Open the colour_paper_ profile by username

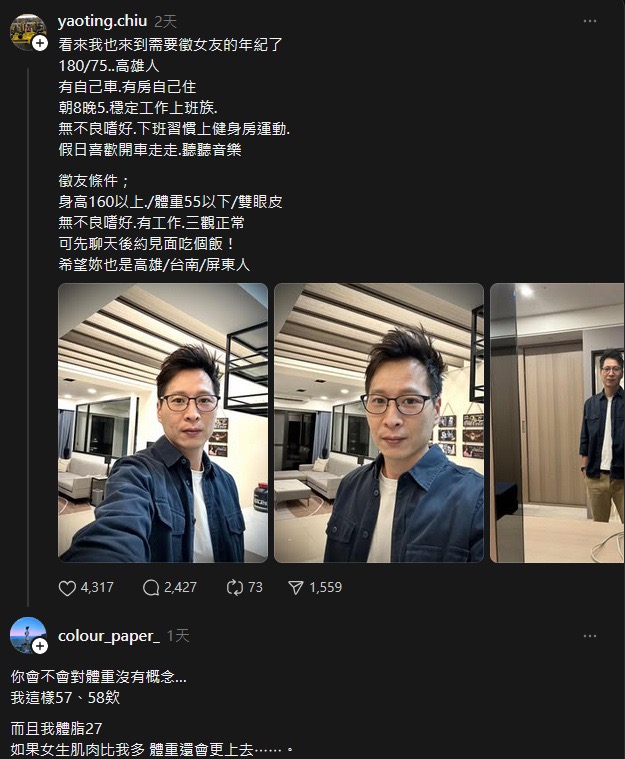tap(109, 636)
